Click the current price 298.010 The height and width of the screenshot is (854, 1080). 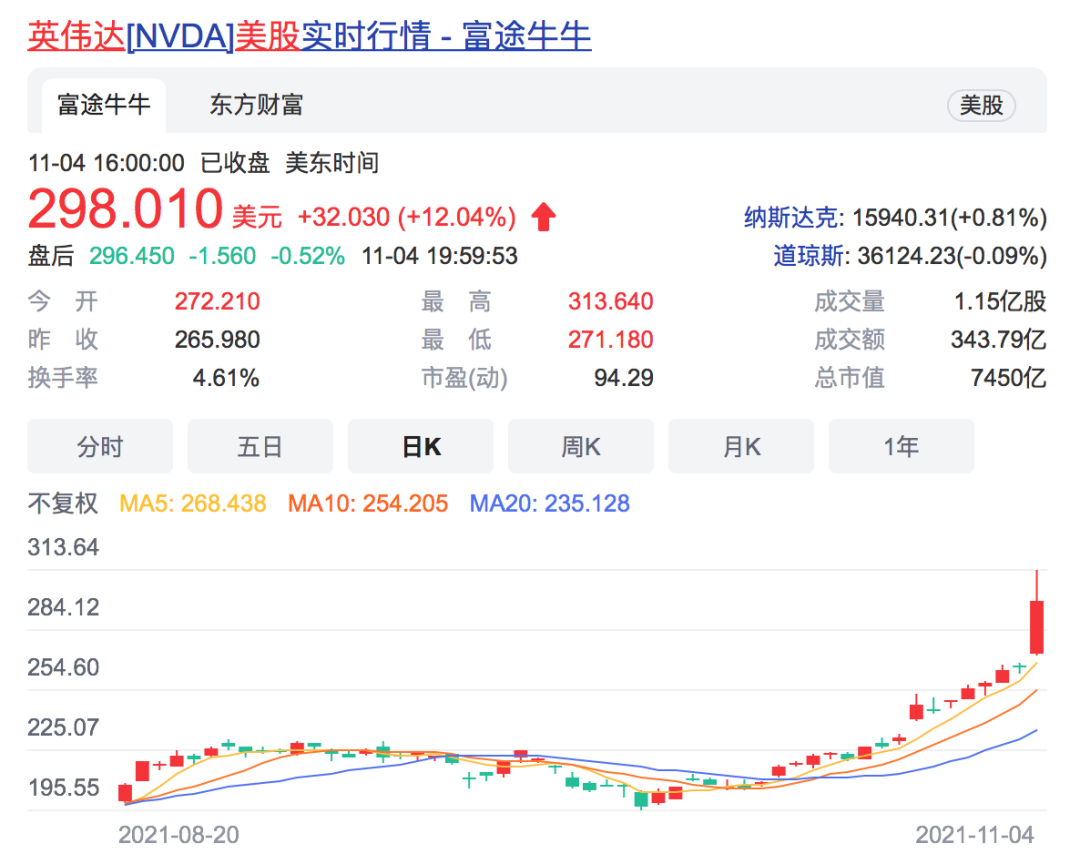click(x=125, y=209)
